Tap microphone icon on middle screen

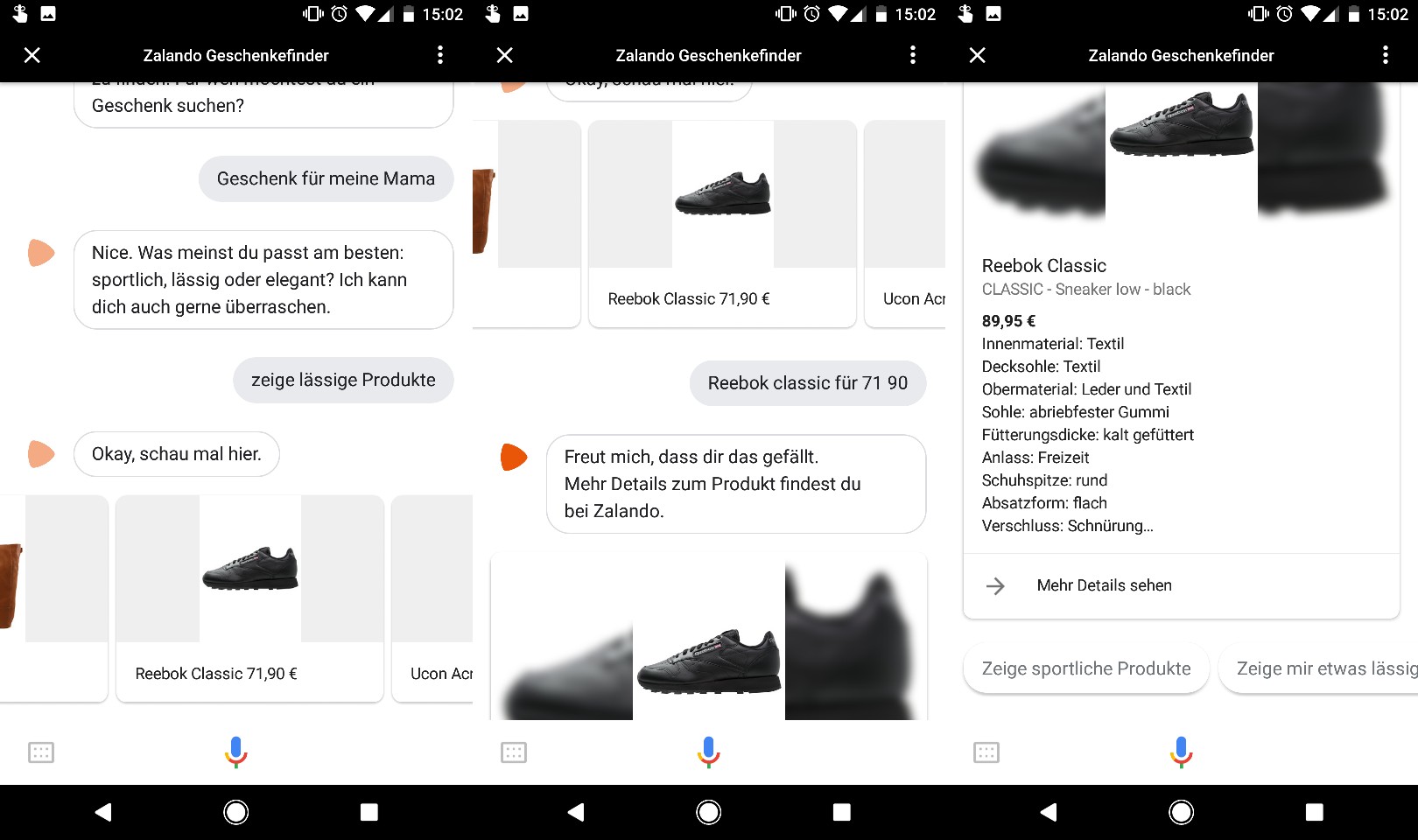click(x=709, y=752)
